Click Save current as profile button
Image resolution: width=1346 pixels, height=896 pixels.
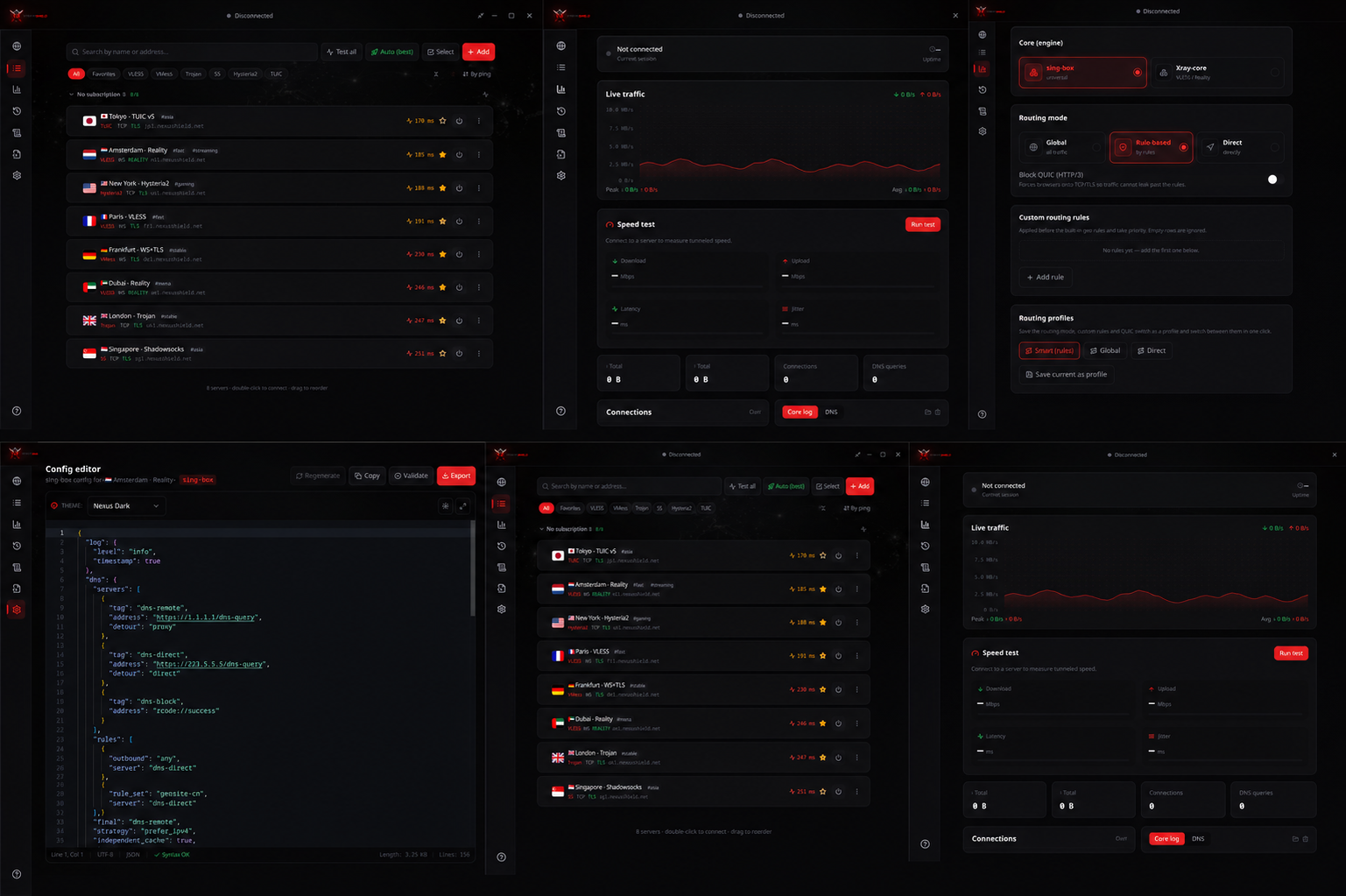pos(1067,374)
